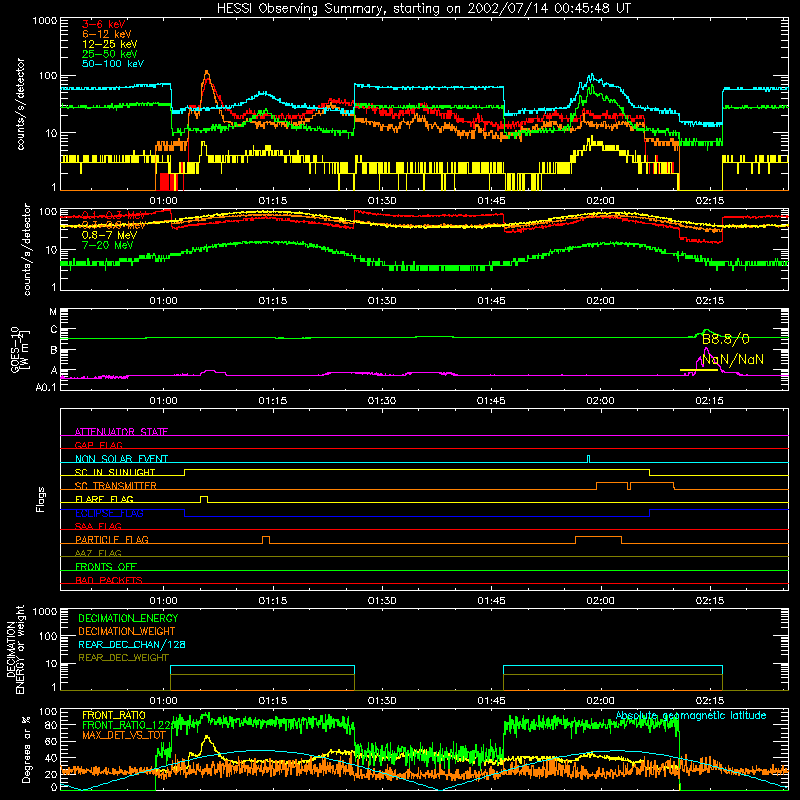Select the red 3-6 keV legend label
Image resolution: width=800 pixels, height=800 pixels.
tap(103, 24)
